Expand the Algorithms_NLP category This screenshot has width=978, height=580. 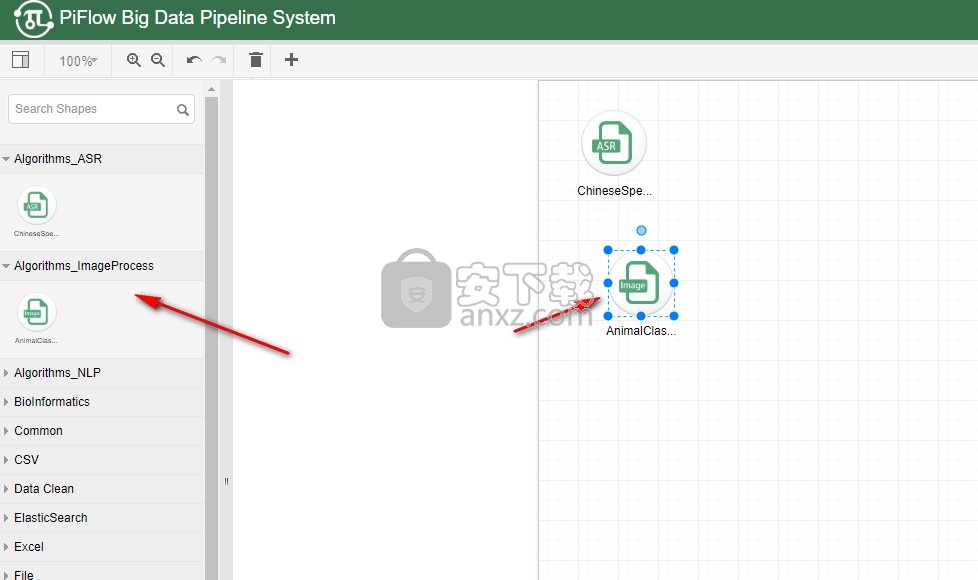point(102,373)
